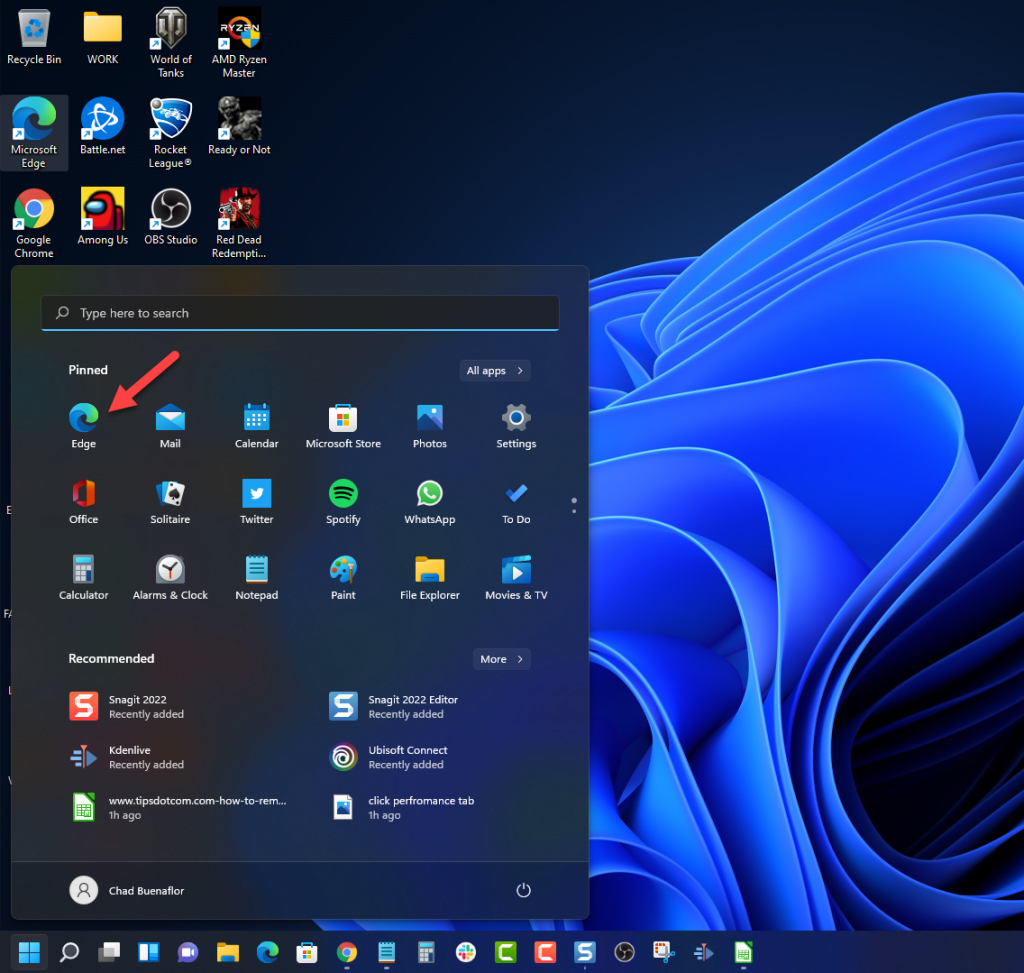This screenshot has height=973, width=1024.
Task: Click the Type here to search box
Action: tap(300, 313)
